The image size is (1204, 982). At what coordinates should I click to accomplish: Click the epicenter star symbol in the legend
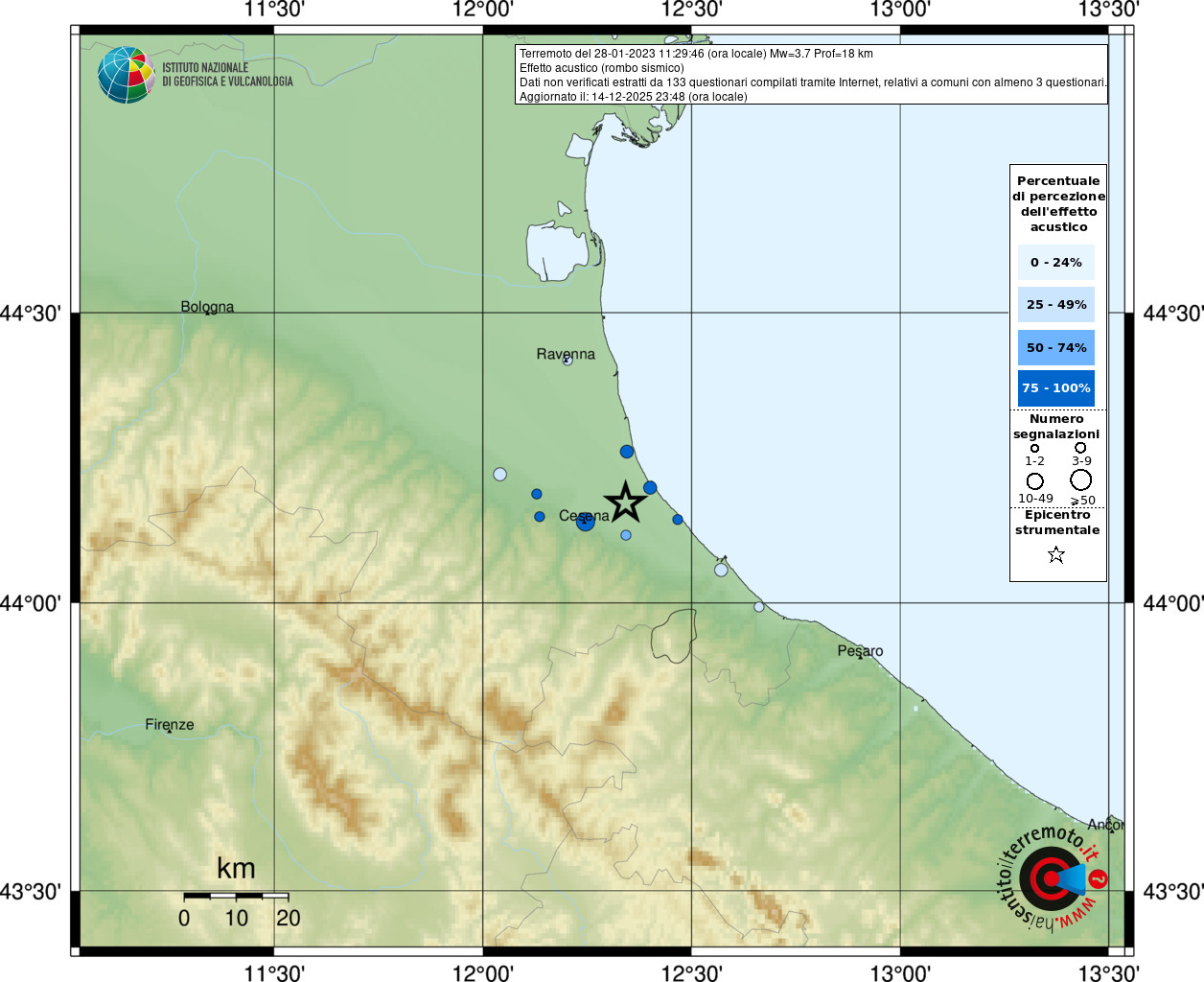(x=1056, y=554)
